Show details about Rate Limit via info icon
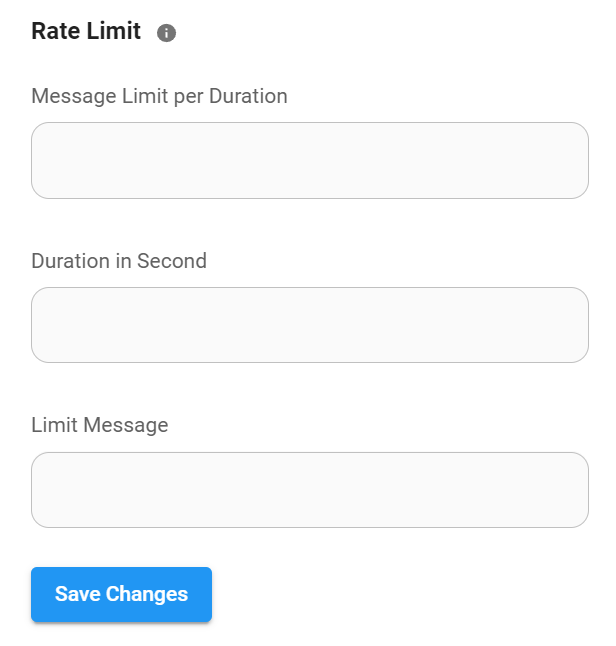The width and height of the screenshot is (616, 646). [167, 33]
